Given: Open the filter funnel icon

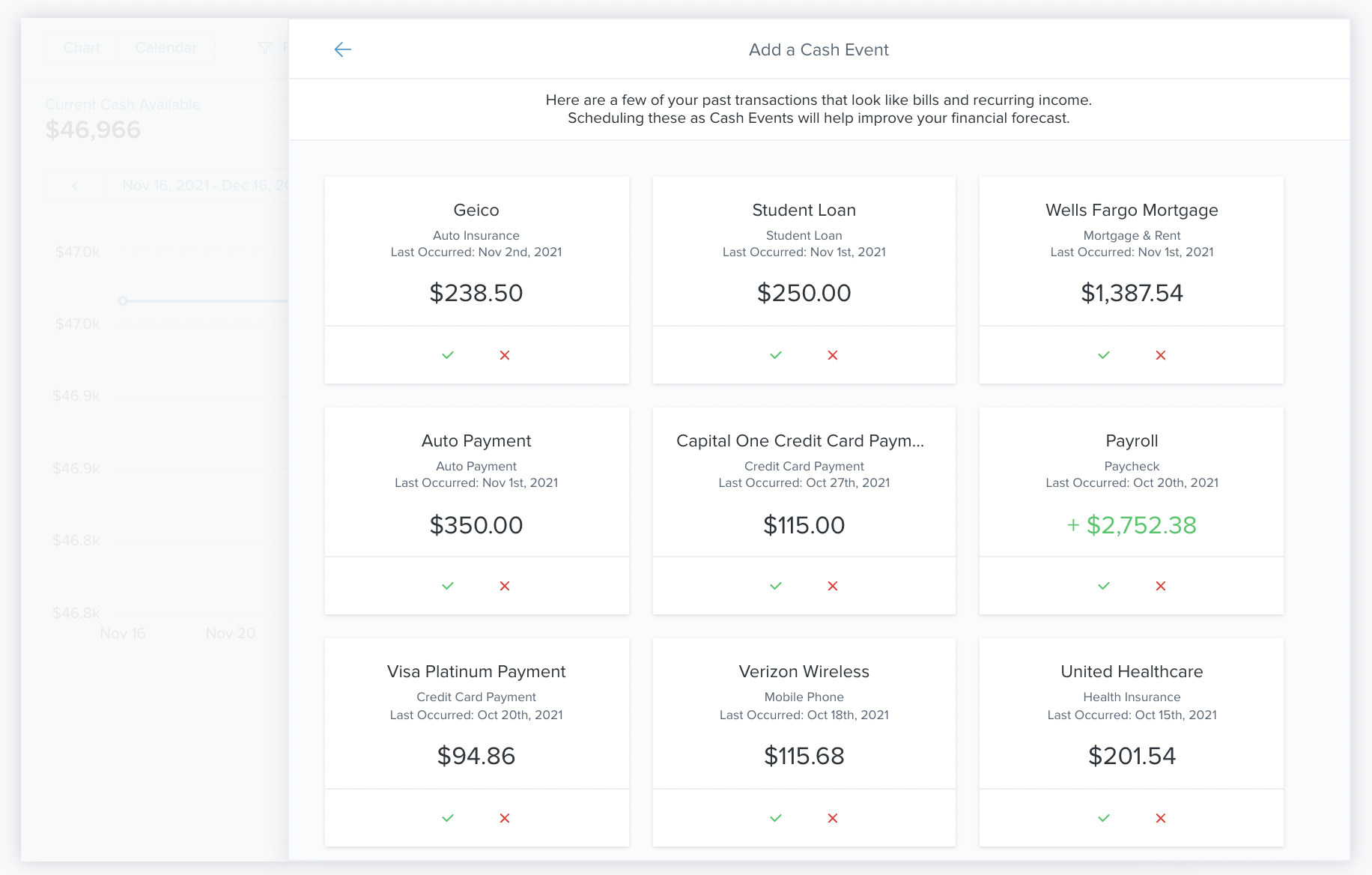Looking at the screenshot, I should tap(264, 49).
